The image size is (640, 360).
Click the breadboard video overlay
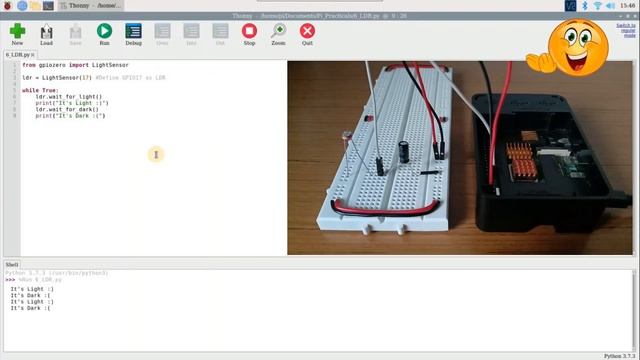(460, 158)
